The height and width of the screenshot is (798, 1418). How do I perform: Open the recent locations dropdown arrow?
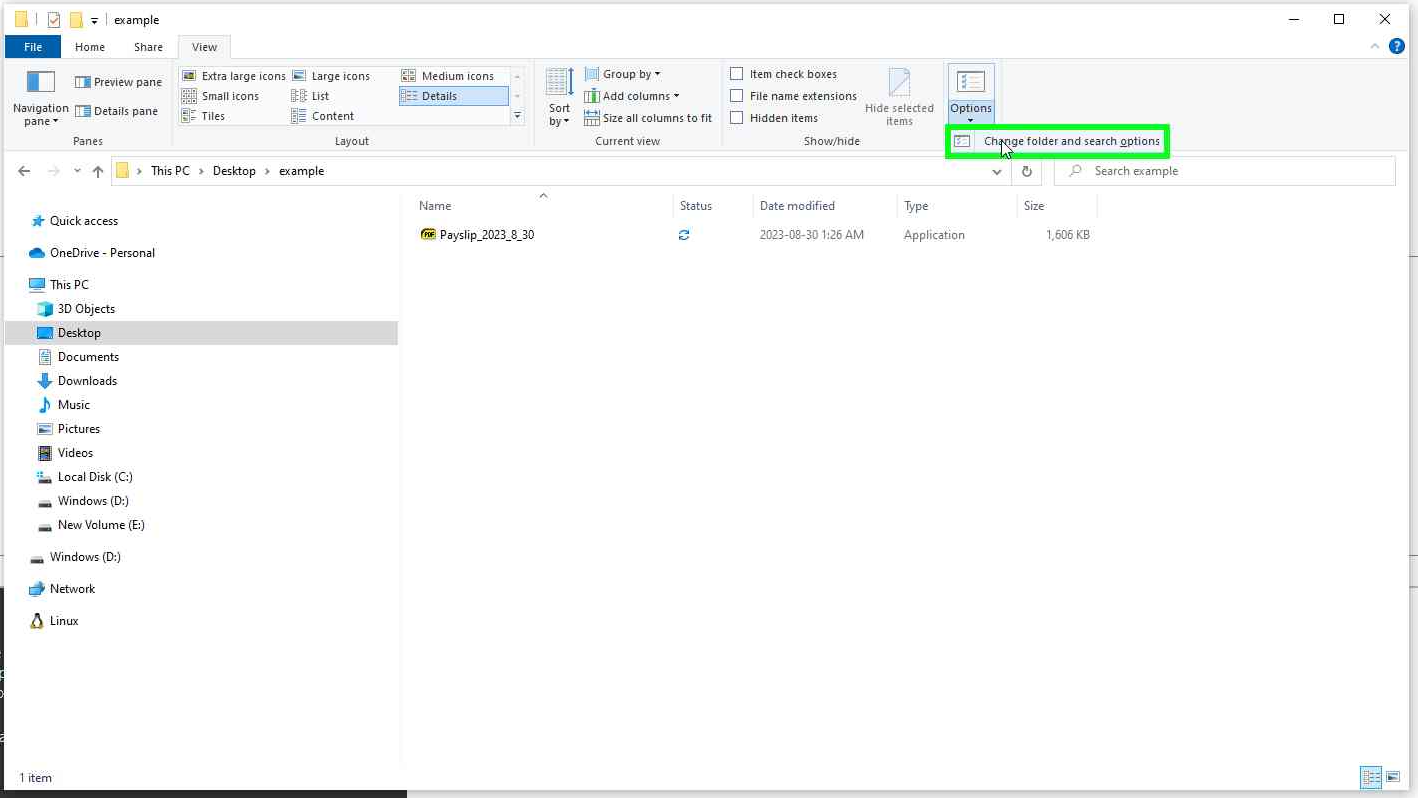pos(77,171)
